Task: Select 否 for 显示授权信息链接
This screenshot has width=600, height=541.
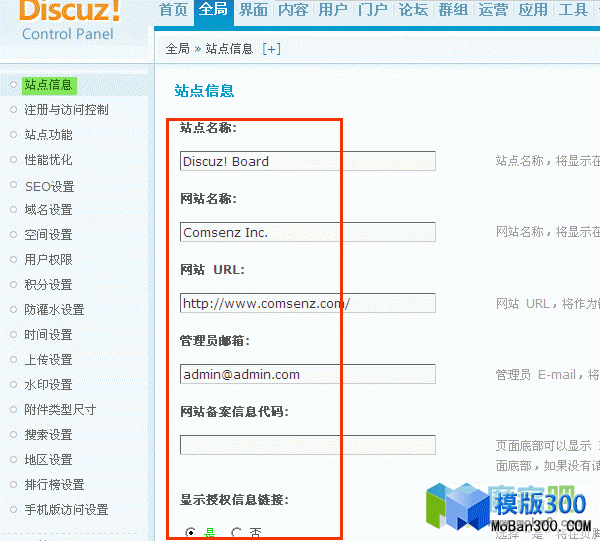Action: [x=236, y=532]
